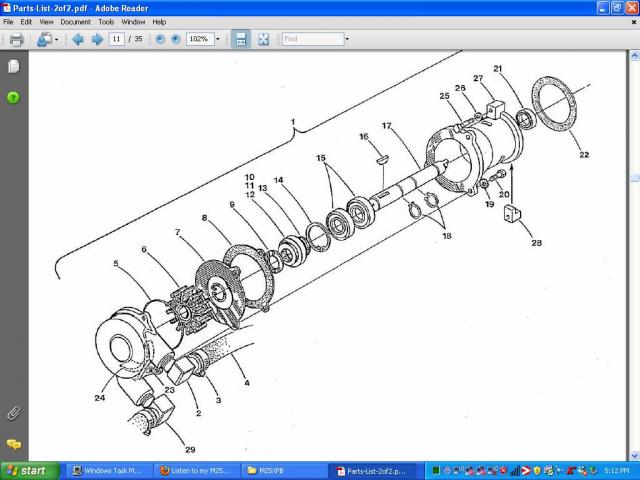Click part label 15 on diagram
This screenshot has width=640, height=480.
click(x=321, y=158)
